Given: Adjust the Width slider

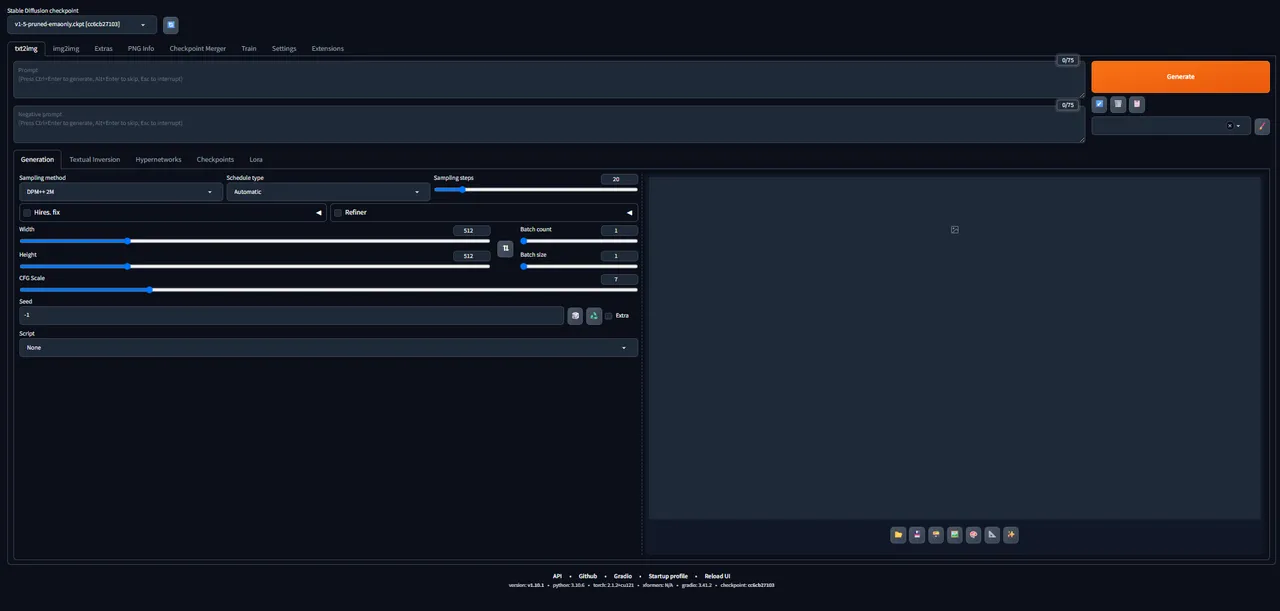Looking at the screenshot, I should (255, 240).
